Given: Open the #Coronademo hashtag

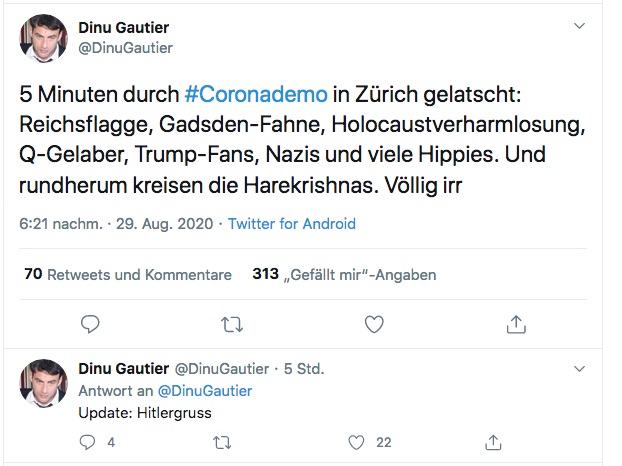Looking at the screenshot, I should click(255, 94).
